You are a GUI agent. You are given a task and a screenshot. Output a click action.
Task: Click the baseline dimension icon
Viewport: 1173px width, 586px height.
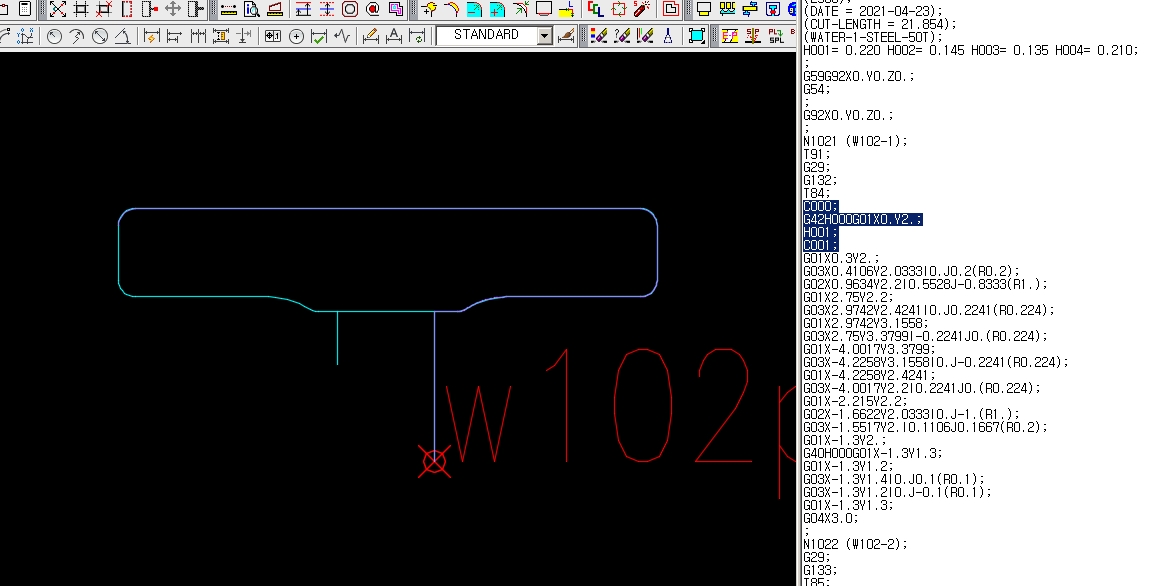click(x=174, y=36)
